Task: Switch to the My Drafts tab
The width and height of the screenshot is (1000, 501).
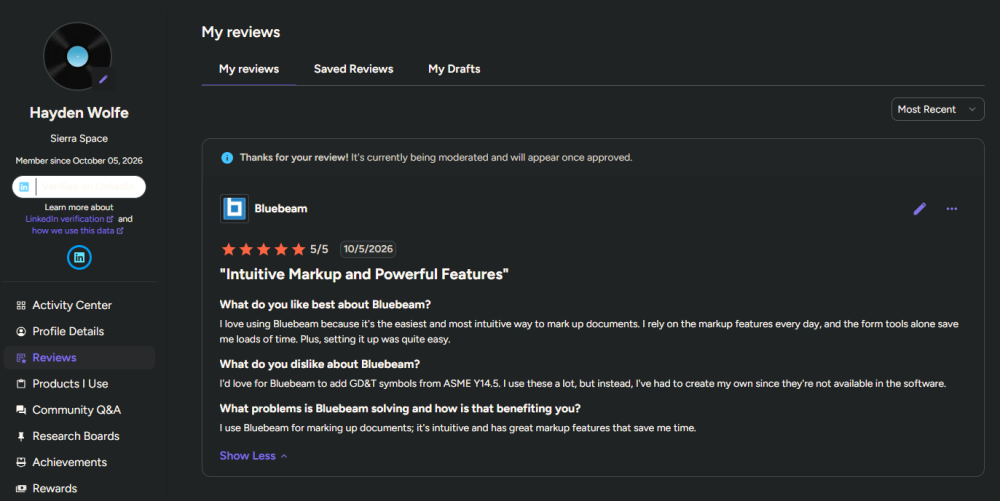Action: (x=454, y=69)
